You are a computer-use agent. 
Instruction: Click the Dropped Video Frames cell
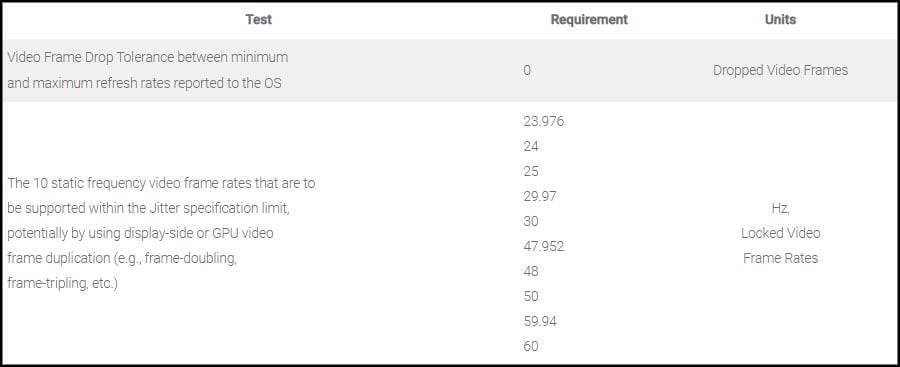point(780,70)
